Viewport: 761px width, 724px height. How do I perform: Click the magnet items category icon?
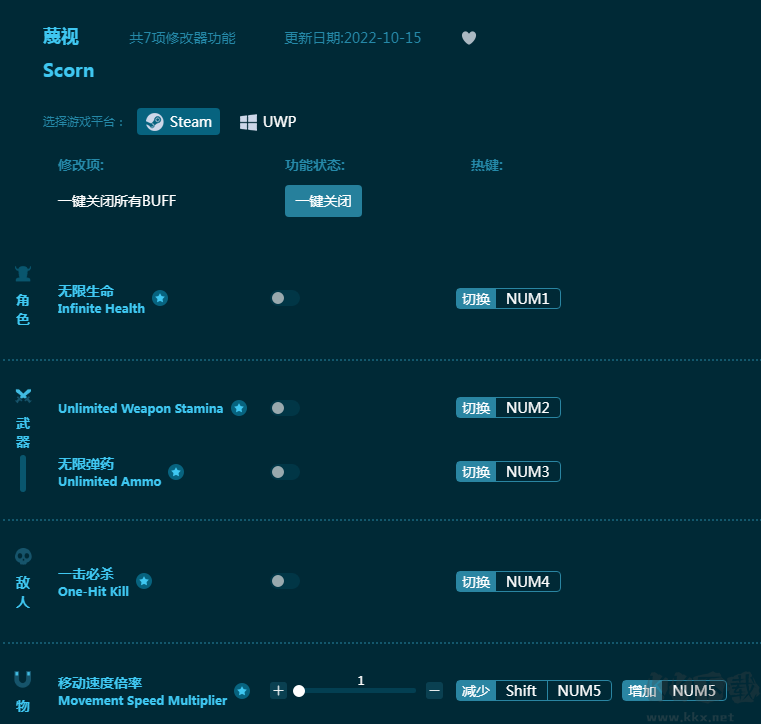pos(23,679)
